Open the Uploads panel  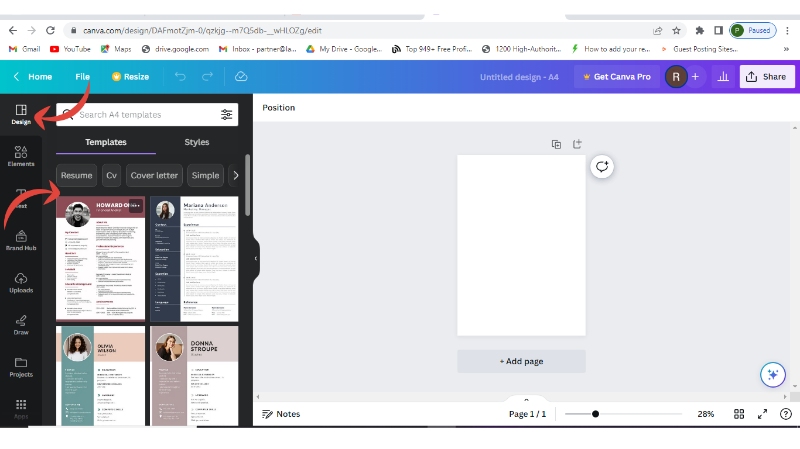[21, 282]
